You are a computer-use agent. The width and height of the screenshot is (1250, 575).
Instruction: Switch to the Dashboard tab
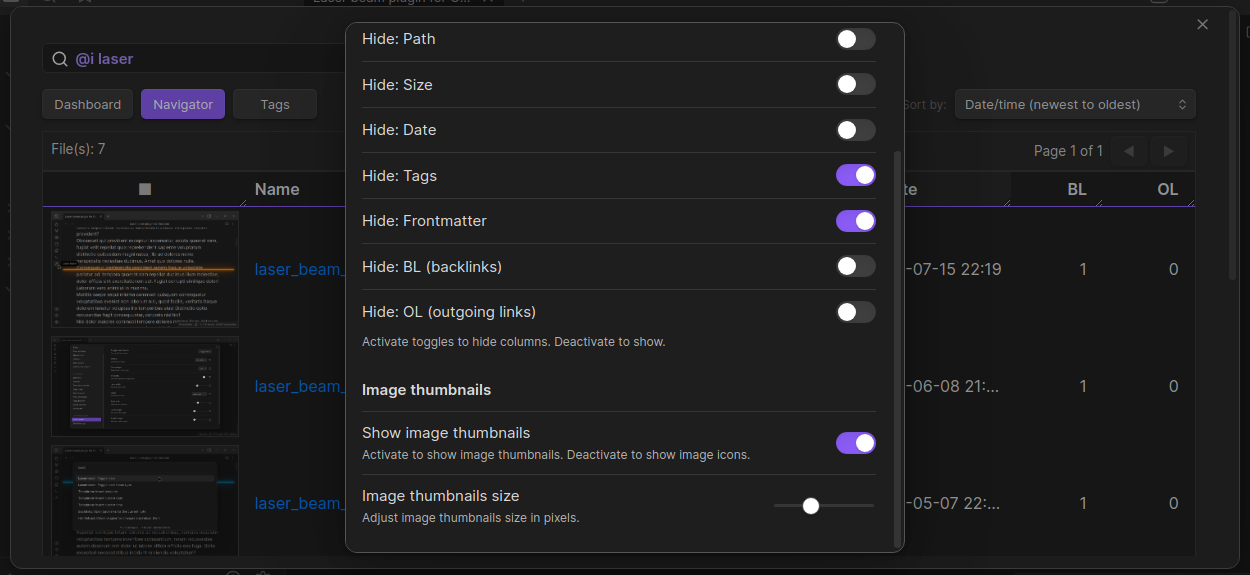coord(88,104)
